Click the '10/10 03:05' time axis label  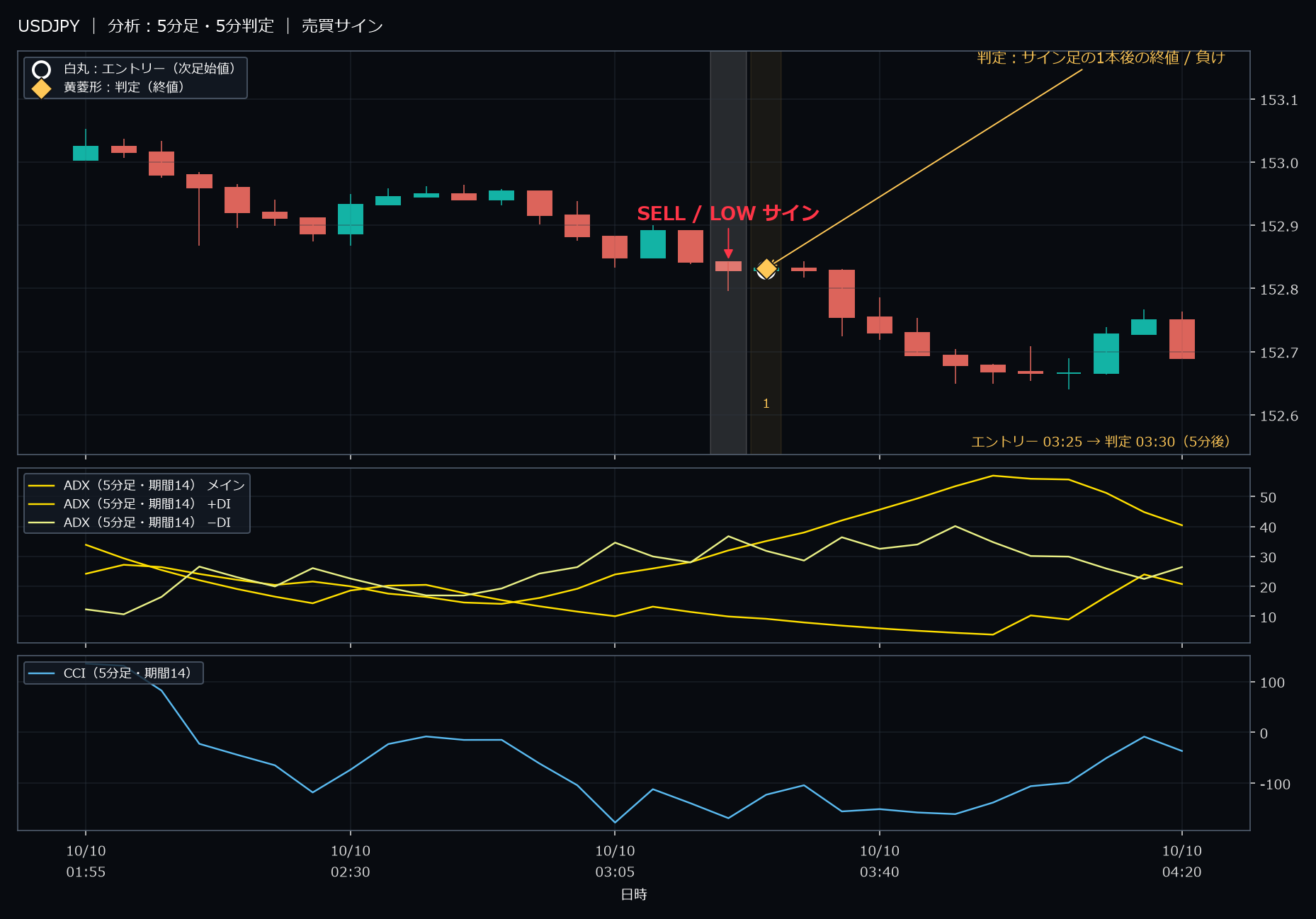pos(615,862)
